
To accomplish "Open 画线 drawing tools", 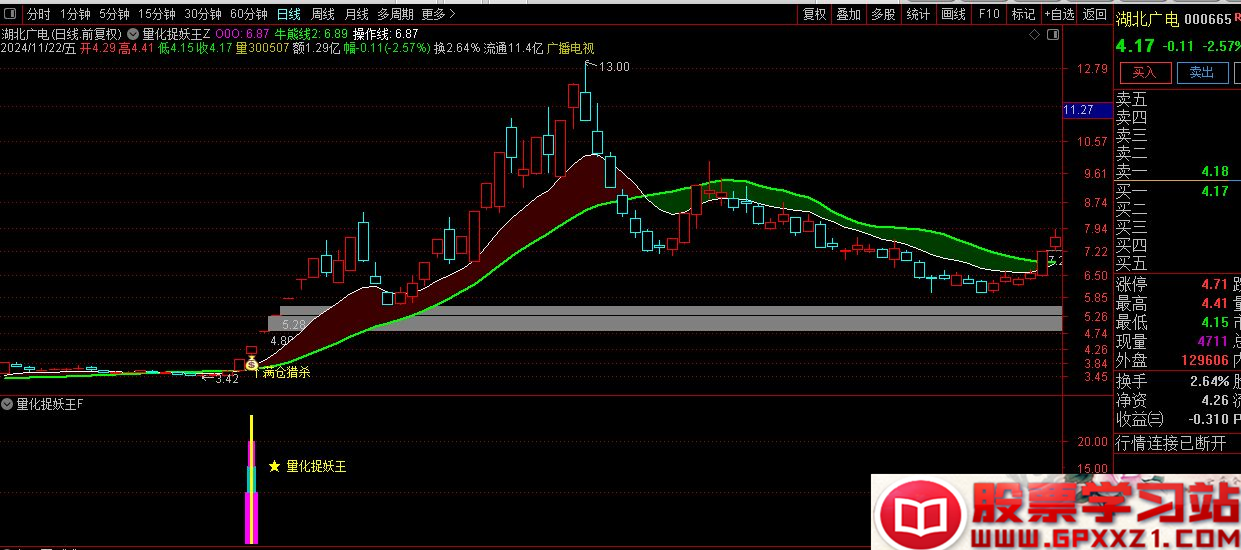I will pyautogui.click(x=954, y=14).
